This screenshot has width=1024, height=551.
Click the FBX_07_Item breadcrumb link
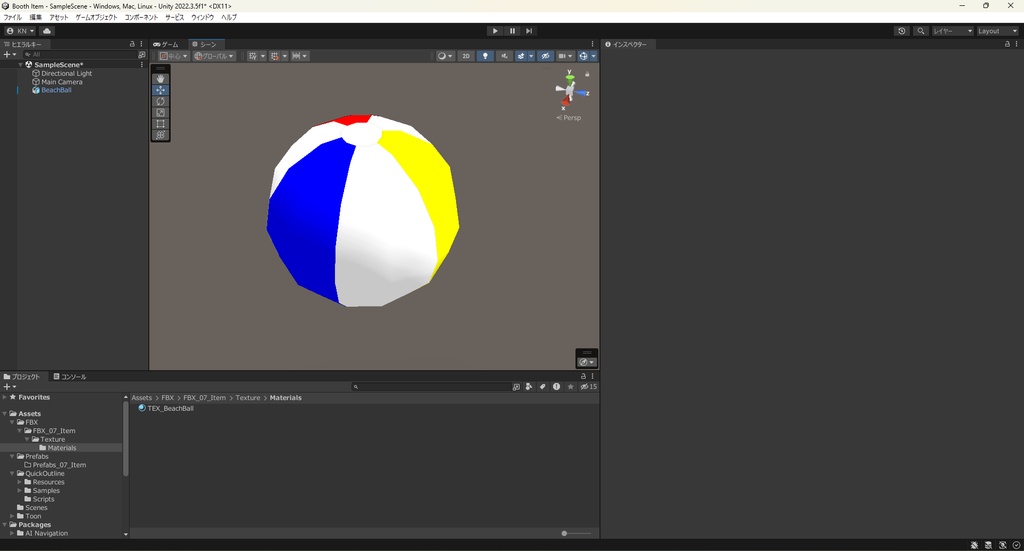click(x=204, y=398)
